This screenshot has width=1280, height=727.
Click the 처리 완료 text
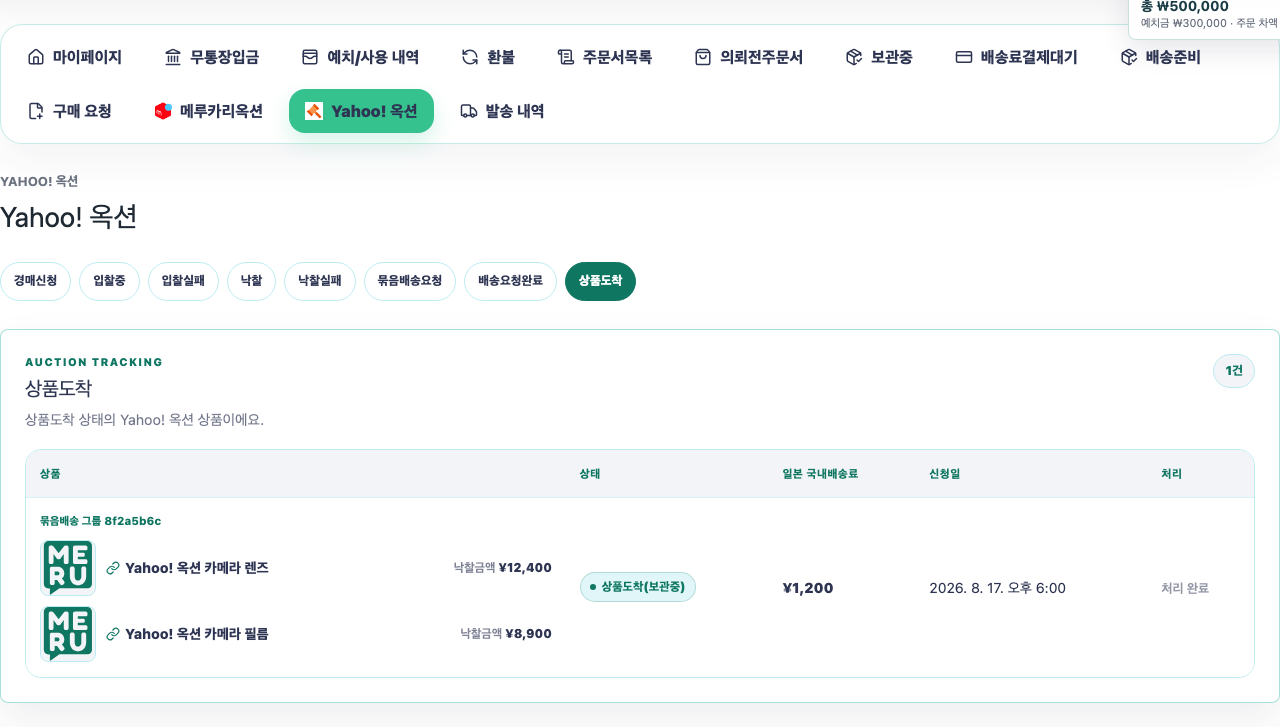[x=1185, y=588]
